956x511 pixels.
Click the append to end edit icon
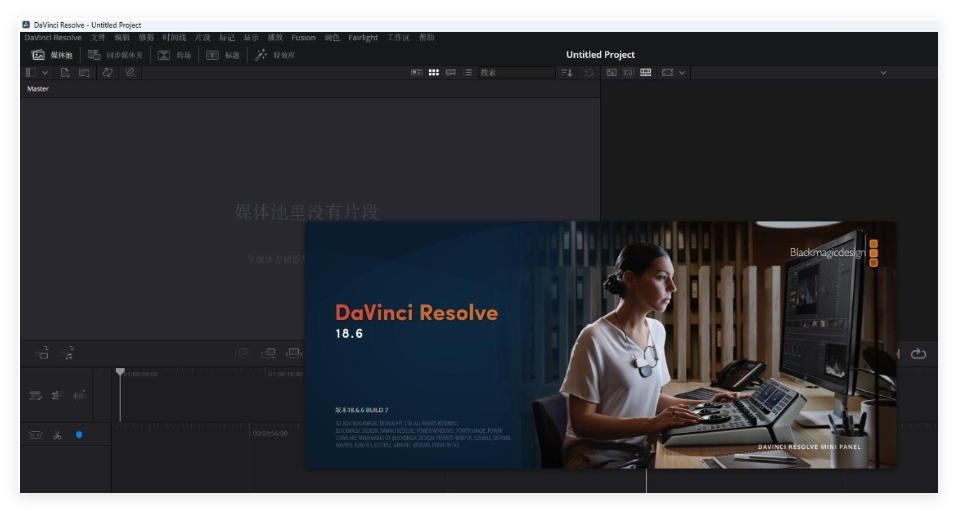[x=268, y=353]
